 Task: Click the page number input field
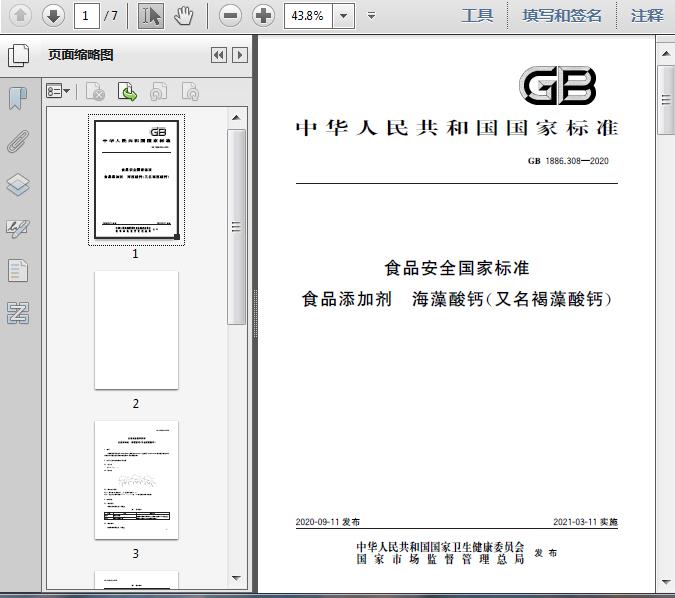point(87,16)
